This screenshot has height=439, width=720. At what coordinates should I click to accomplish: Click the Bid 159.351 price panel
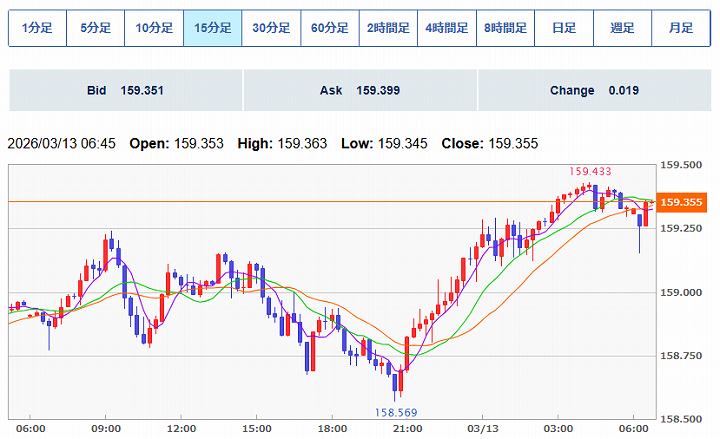(125, 90)
